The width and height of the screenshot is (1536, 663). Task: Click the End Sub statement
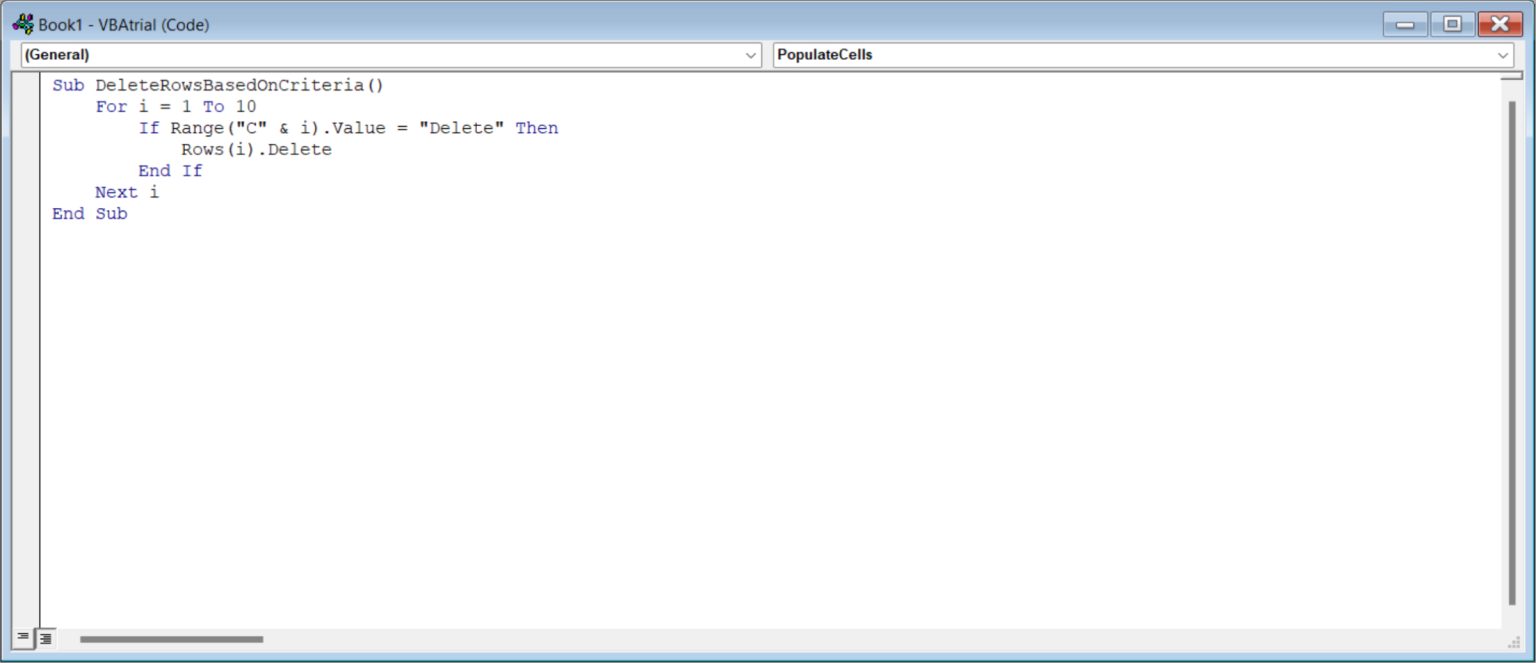(x=91, y=213)
